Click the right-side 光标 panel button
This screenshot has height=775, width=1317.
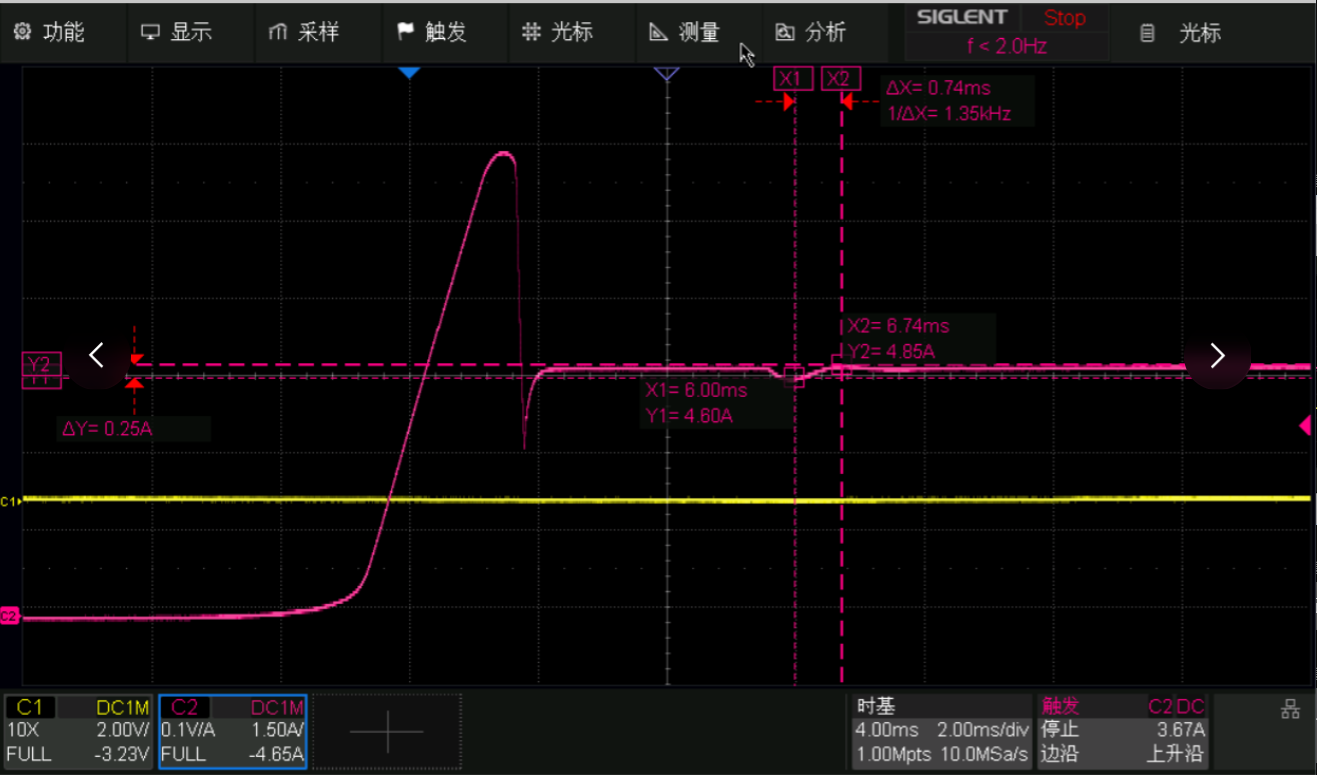tap(1181, 33)
